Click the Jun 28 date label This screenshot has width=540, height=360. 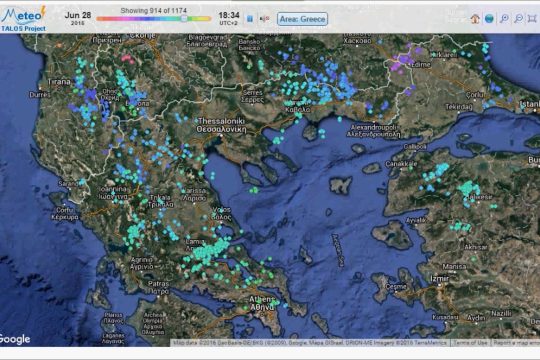[x=78, y=15]
